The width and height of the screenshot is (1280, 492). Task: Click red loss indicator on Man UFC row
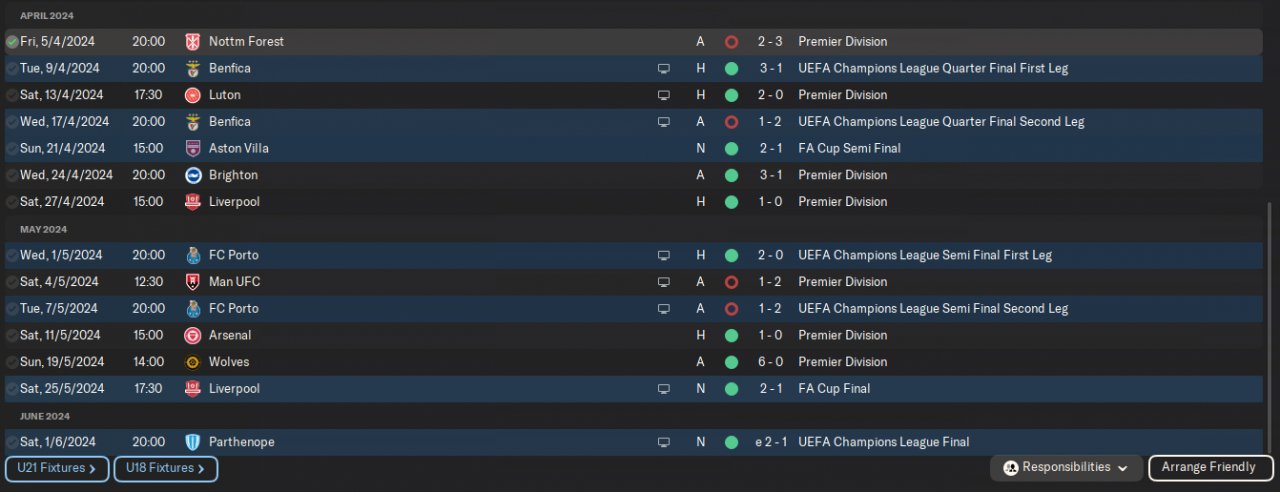pyautogui.click(x=731, y=282)
